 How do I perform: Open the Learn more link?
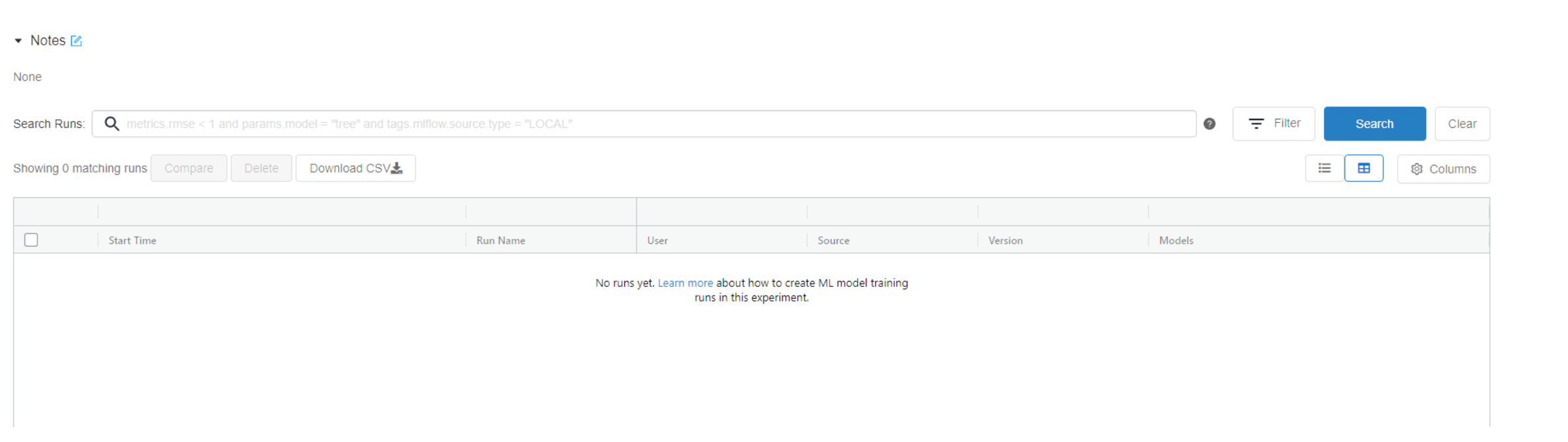pyautogui.click(x=685, y=283)
